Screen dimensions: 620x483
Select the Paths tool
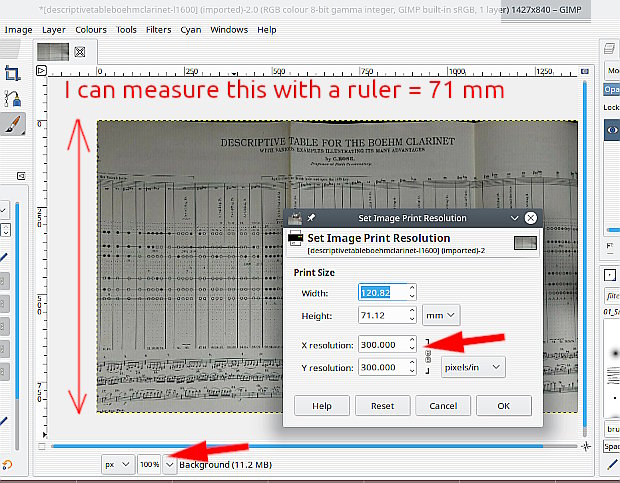(x=12, y=98)
